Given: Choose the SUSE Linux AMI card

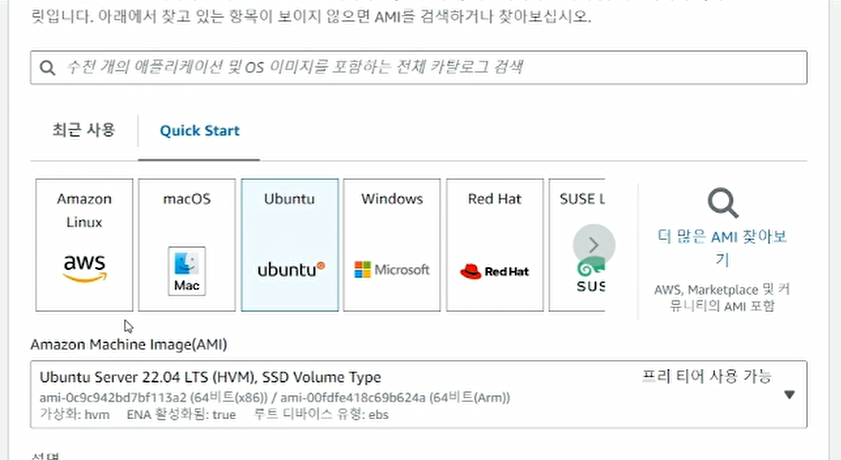Looking at the screenshot, I should [577, 245].
